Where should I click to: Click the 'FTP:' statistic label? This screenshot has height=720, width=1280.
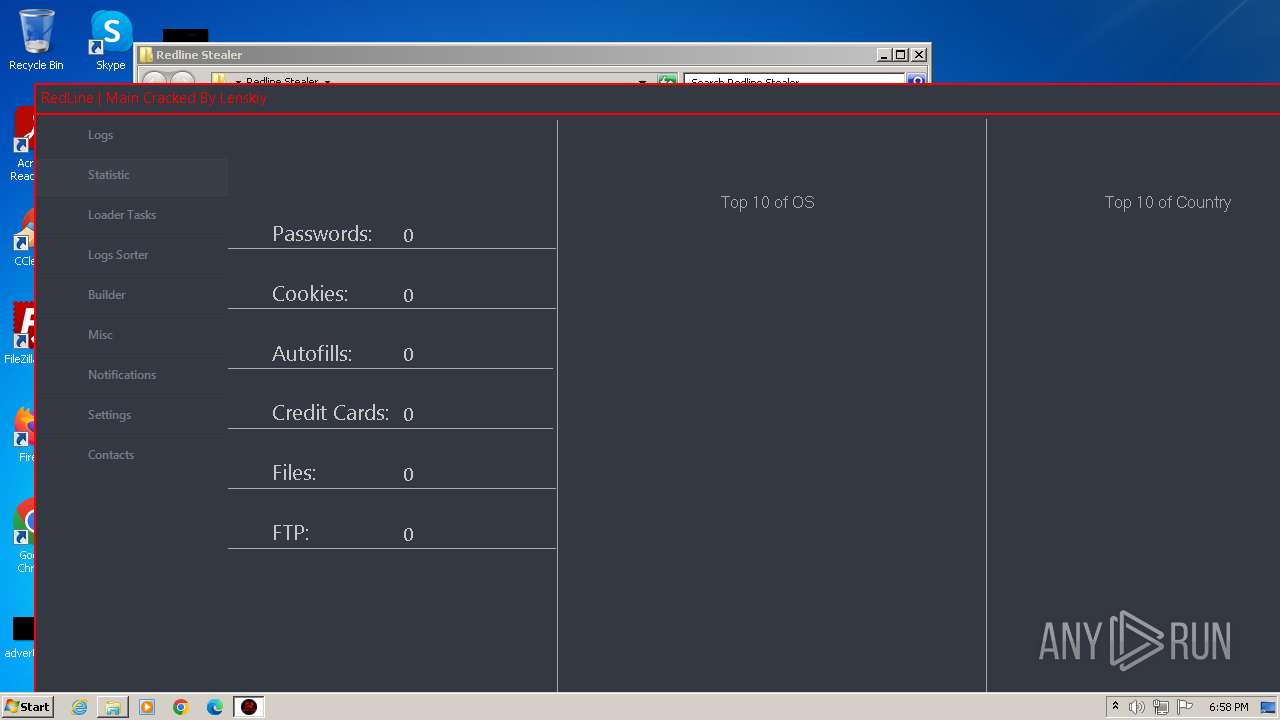290,533
